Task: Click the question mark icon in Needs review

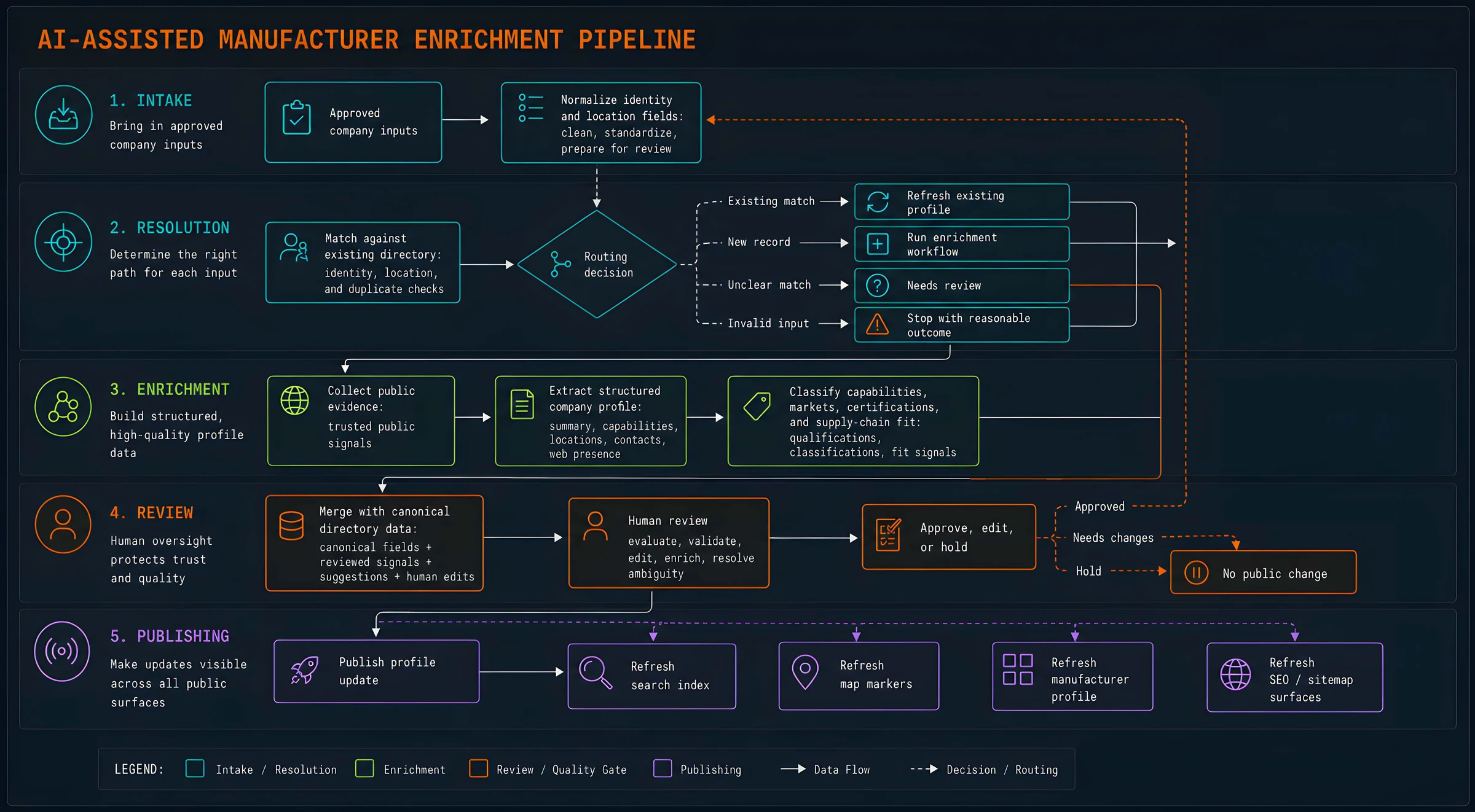Action: click(x=878, y=286)
